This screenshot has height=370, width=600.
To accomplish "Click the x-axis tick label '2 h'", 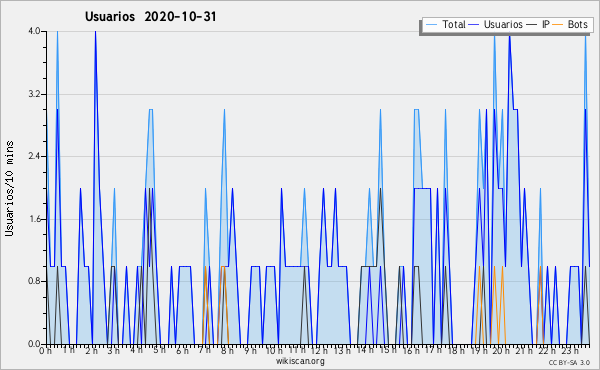I will [x=91, y=350].
